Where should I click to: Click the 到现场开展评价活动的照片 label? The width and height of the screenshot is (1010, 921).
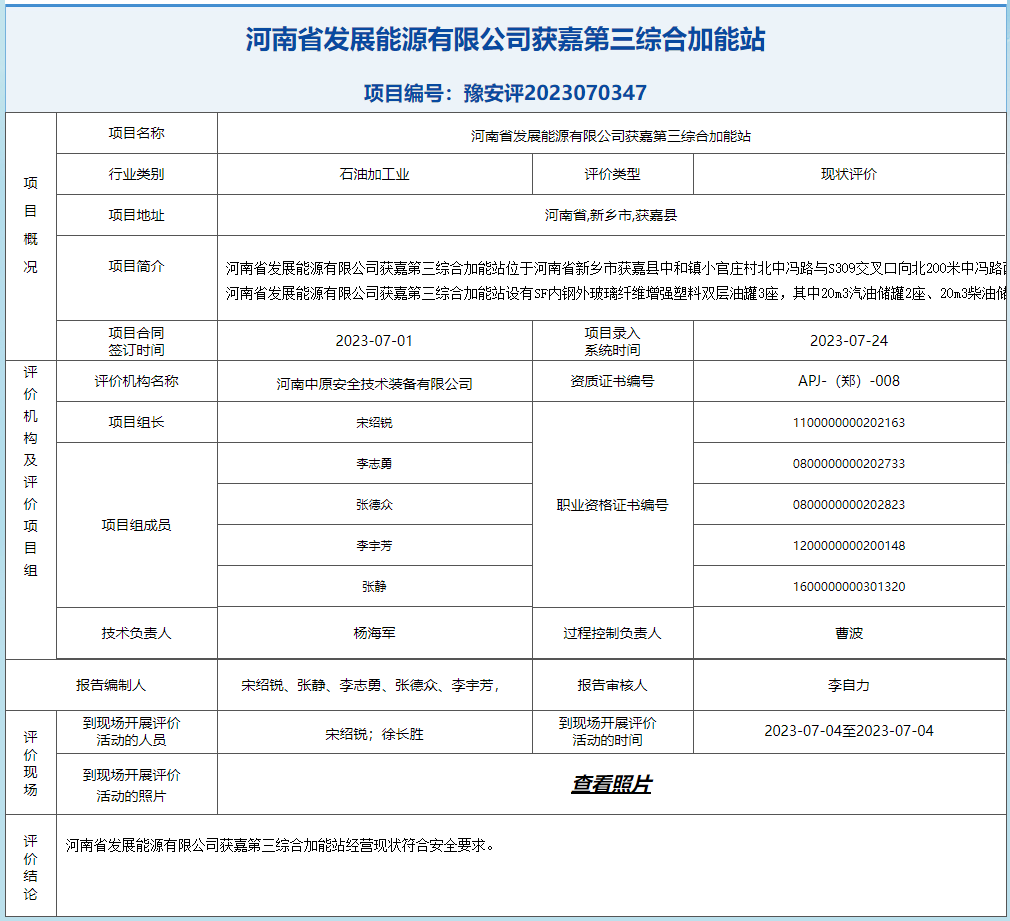click(x=131, y=785)
